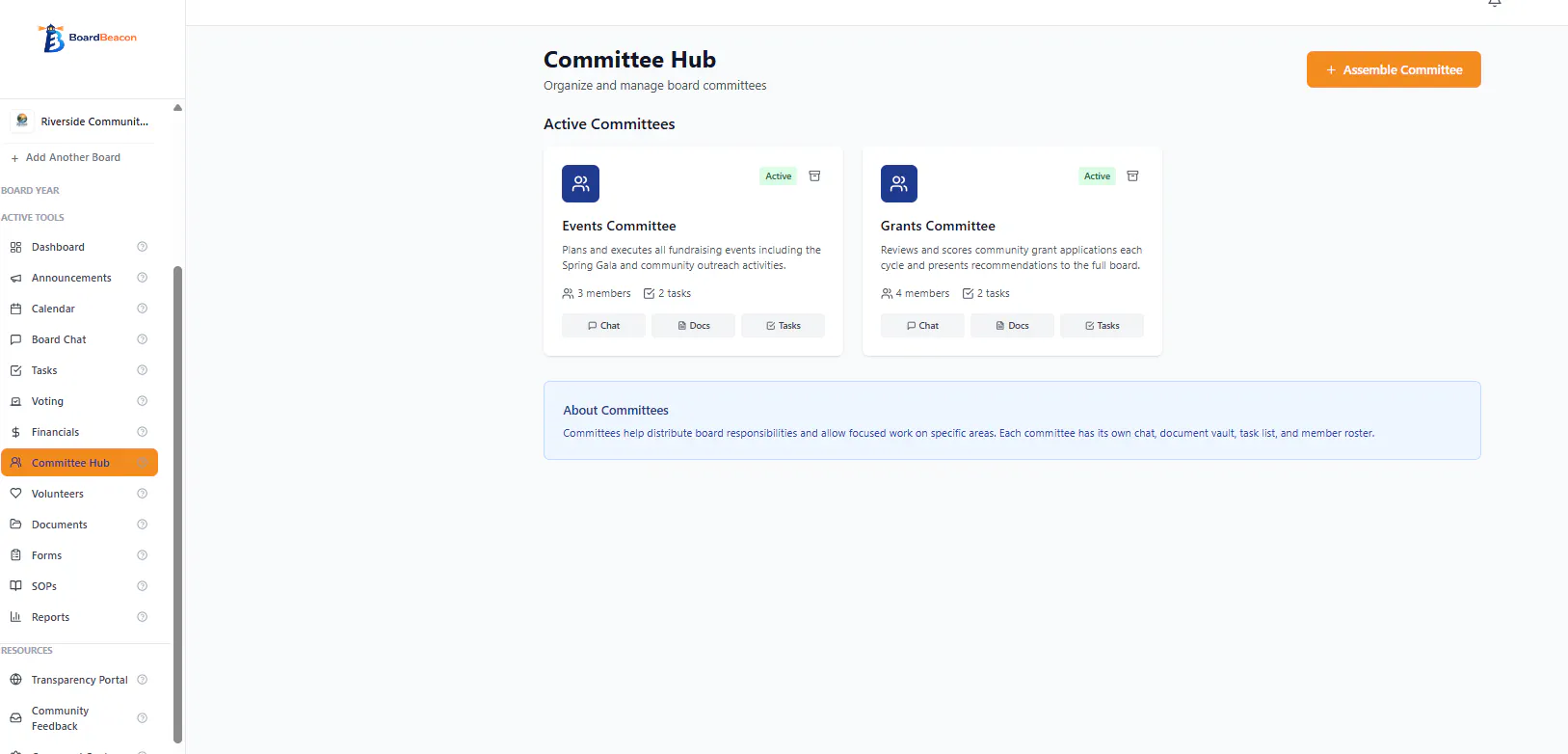
Task: Archive the Grants Committee
Action: click(1133, 176)
